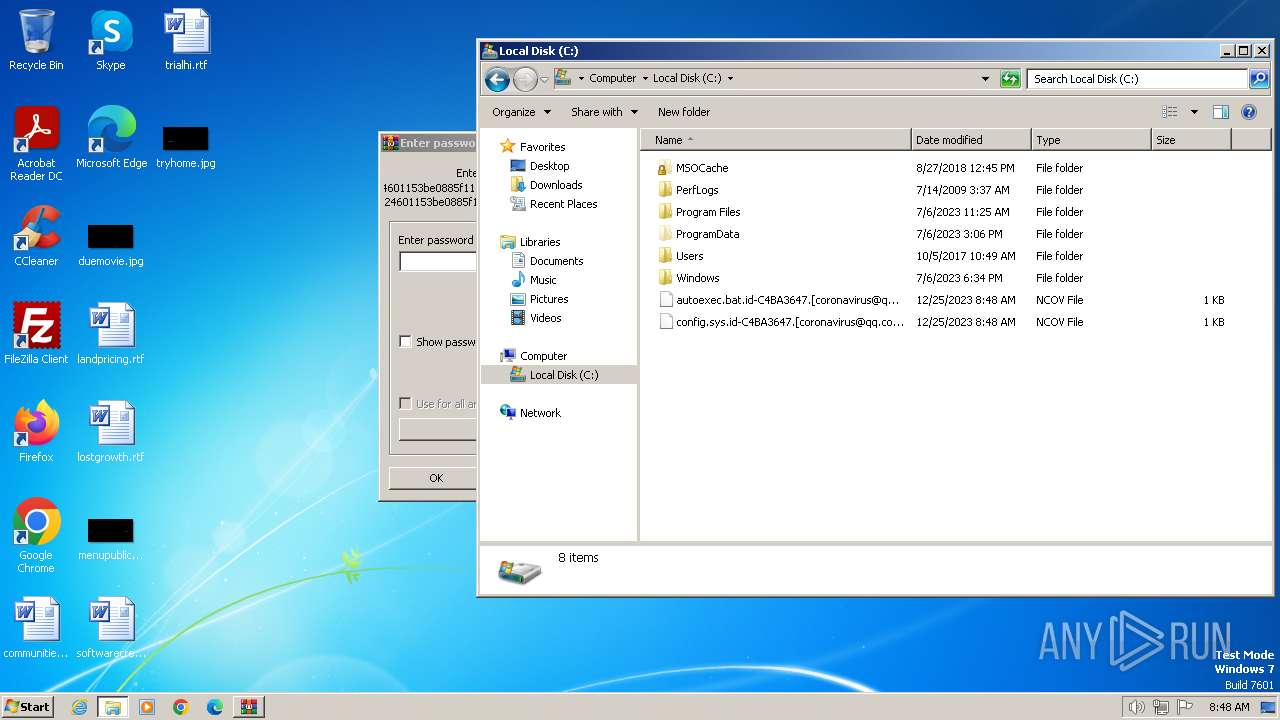Open Internet Explorer from the taskbar
Image resolution: width=1280 pixels, height=720 pixels.
point(79,707)
